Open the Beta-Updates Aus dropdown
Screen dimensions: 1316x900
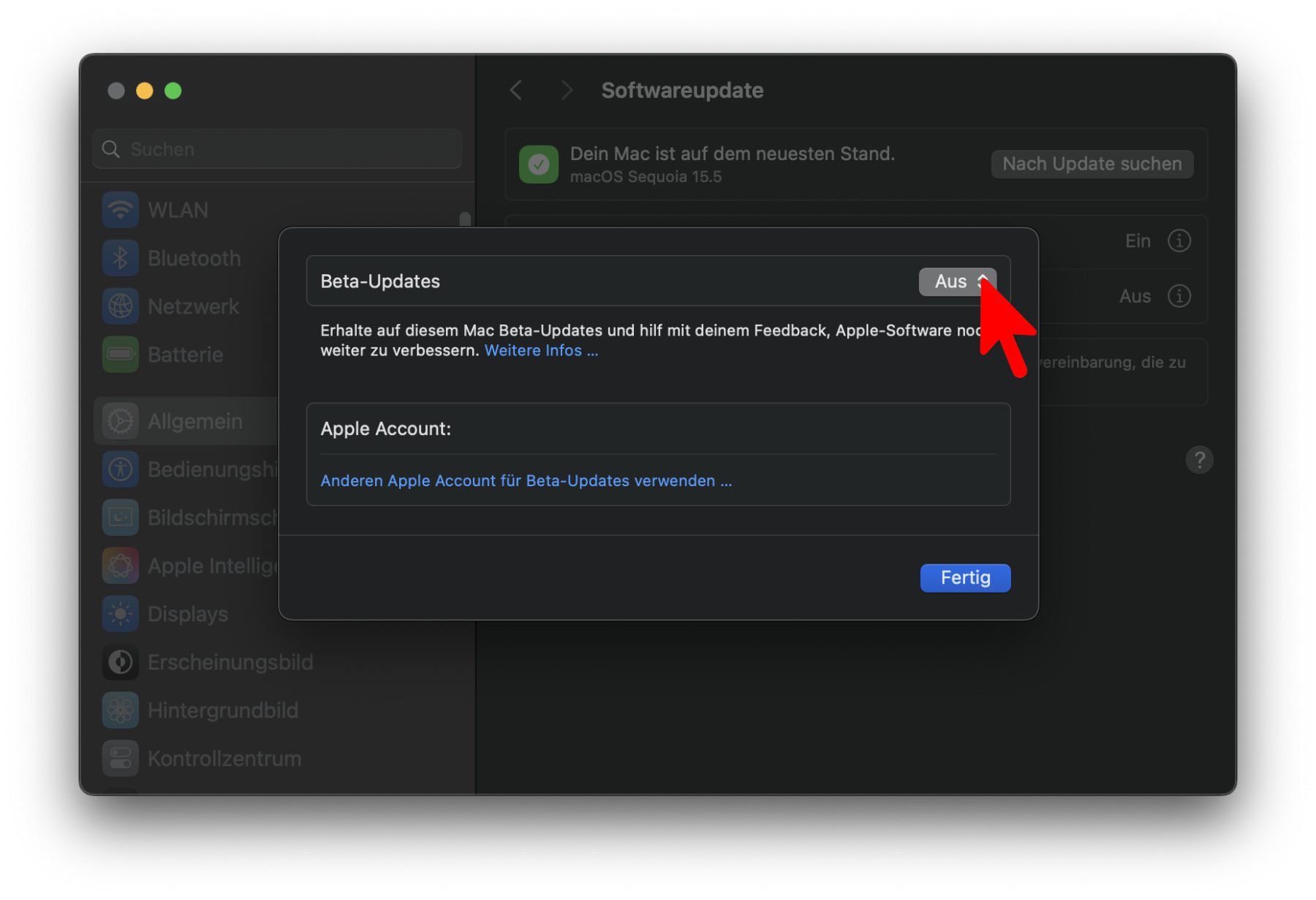(x=956, y=281)
